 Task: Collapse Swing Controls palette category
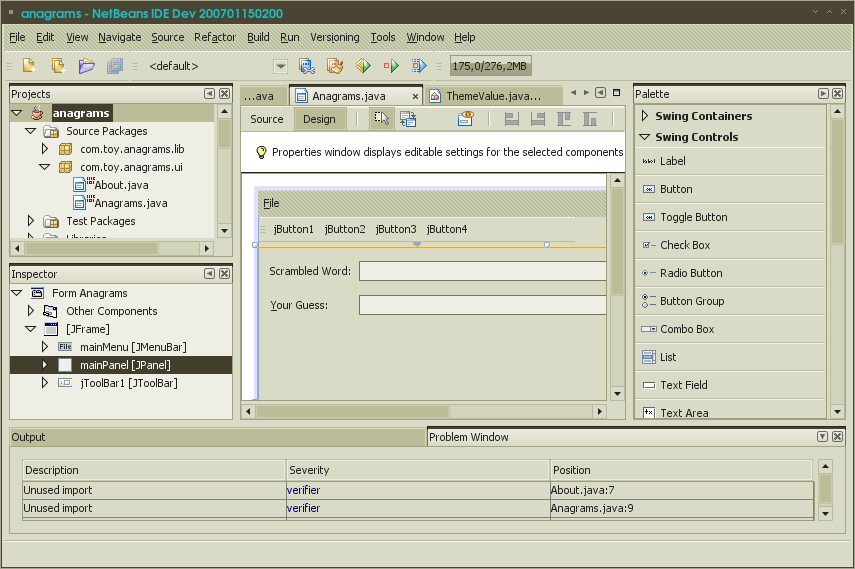(645, 137)
